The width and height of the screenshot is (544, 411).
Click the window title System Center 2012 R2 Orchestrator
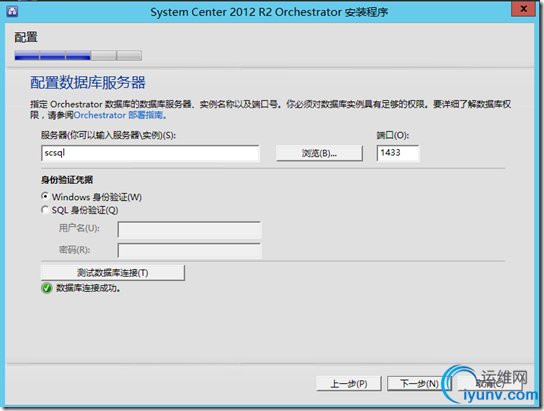coord(269,12)
